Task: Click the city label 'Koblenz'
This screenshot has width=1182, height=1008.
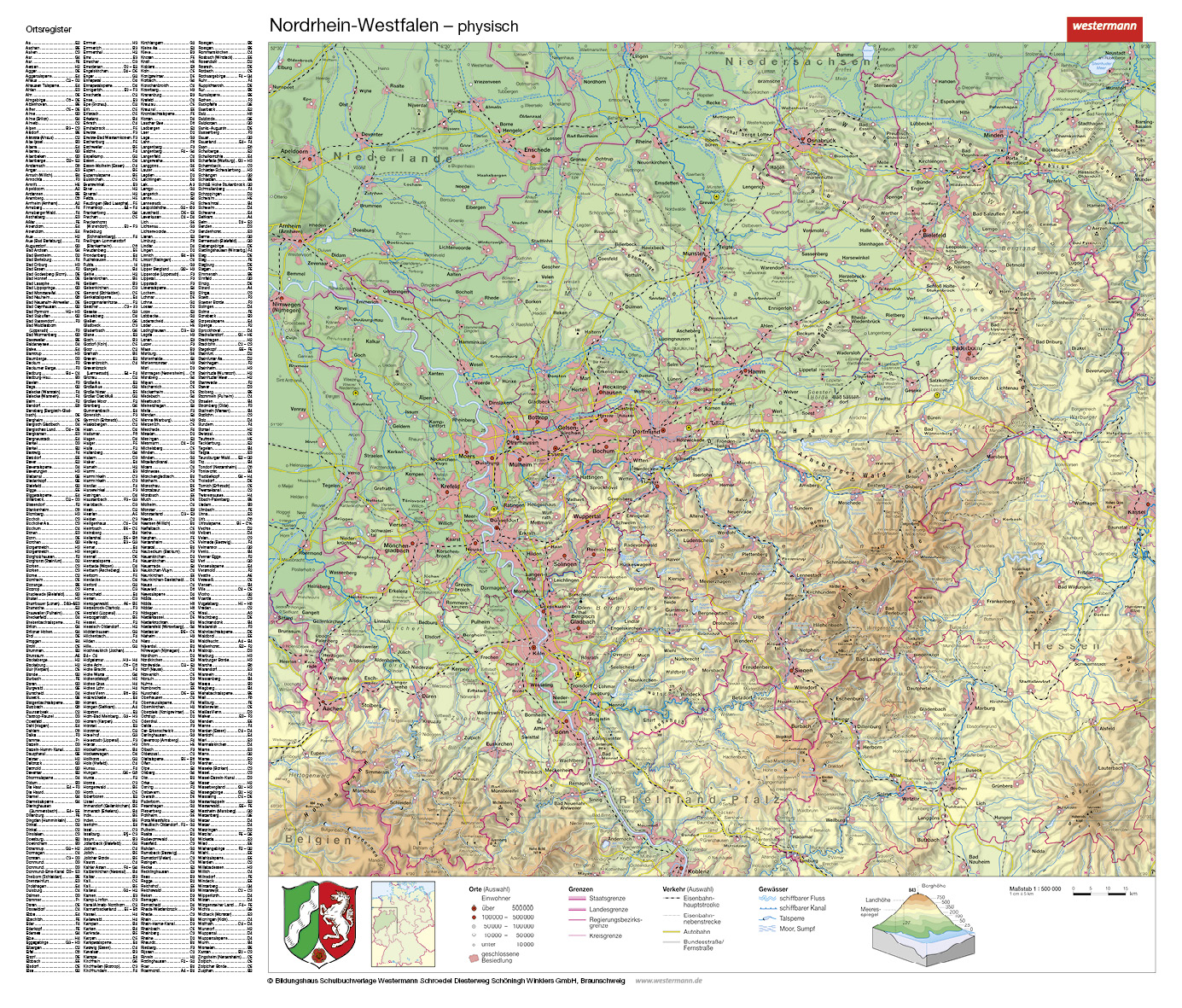Action: tap(698, 871)
